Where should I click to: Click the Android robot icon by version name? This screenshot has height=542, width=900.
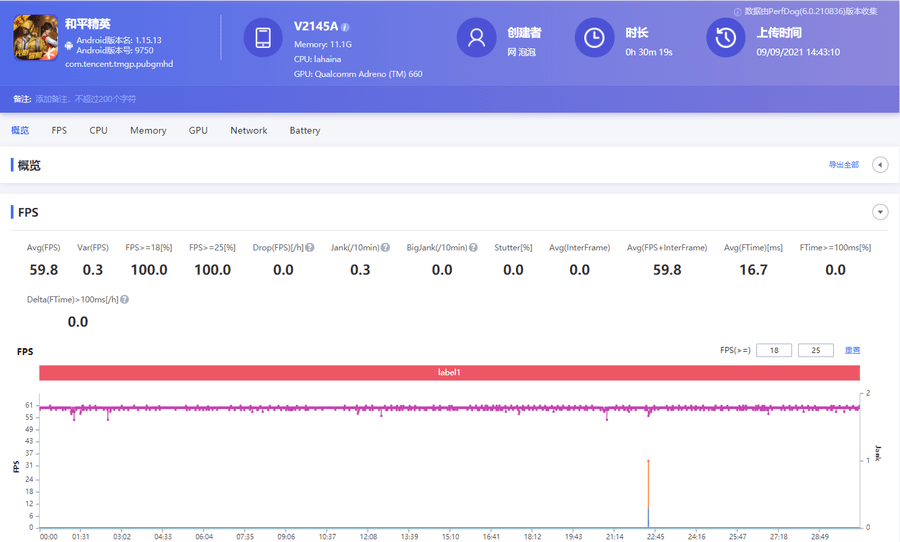click(69, 45)
